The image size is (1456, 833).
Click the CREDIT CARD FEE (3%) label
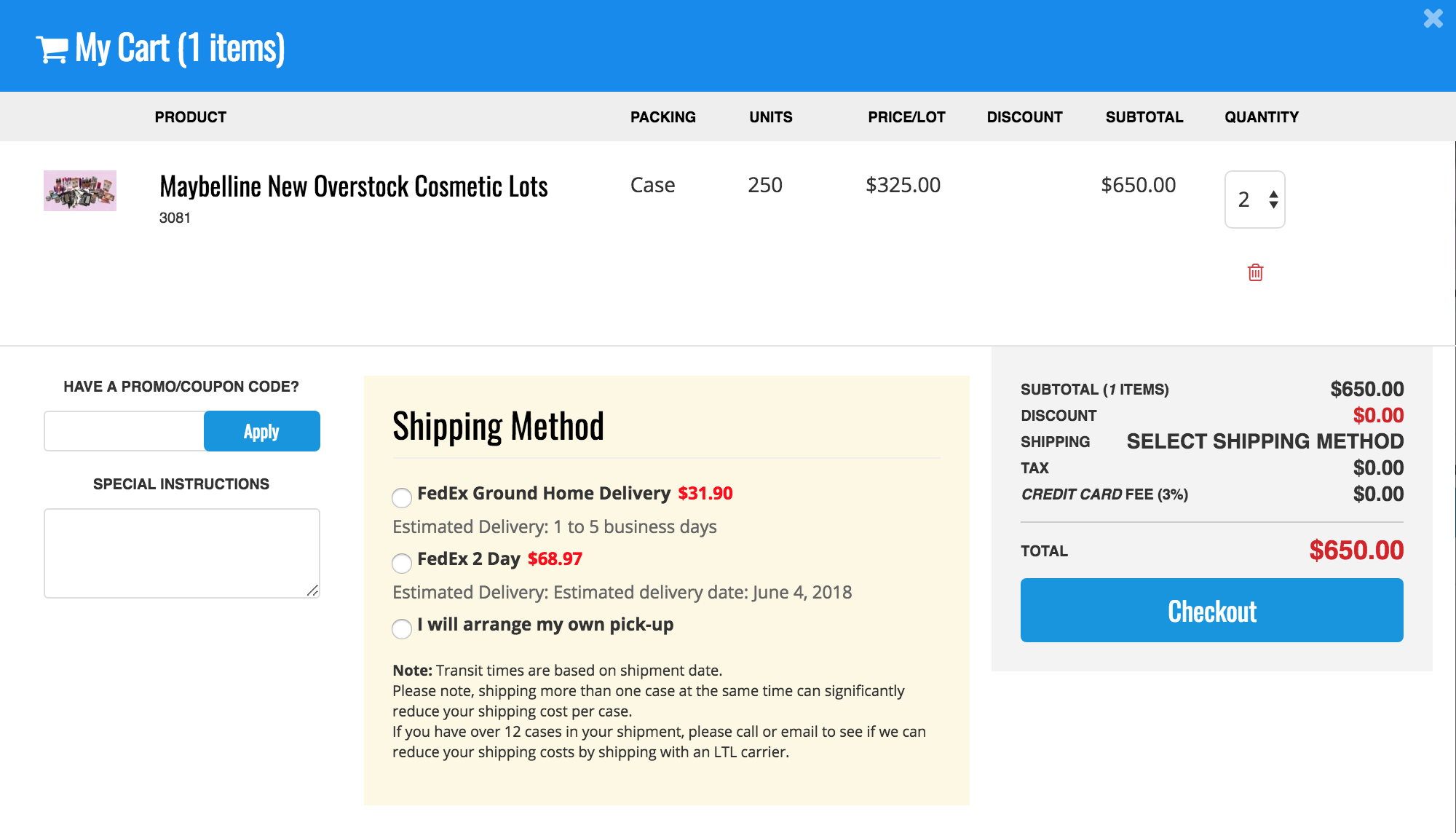tap(1104, 494)
